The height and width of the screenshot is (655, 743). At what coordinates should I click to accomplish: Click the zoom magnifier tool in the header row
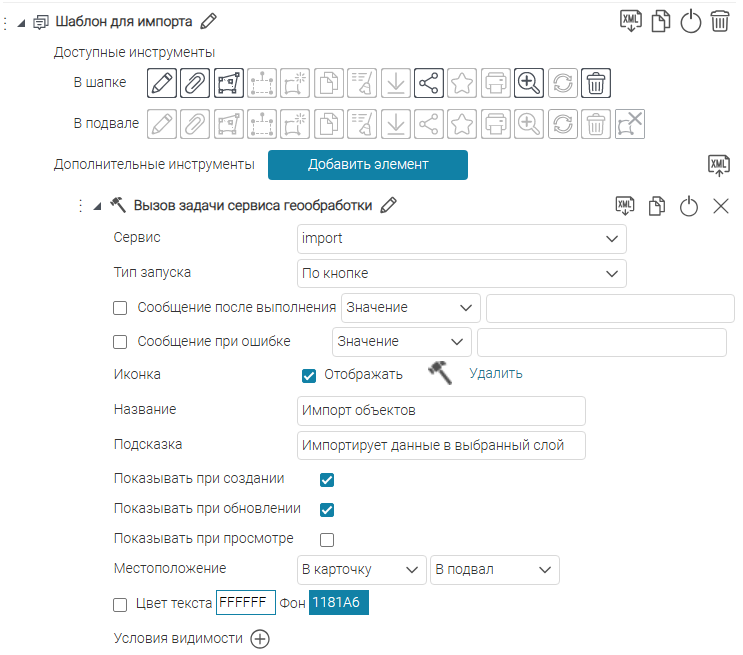click(529, 82)
